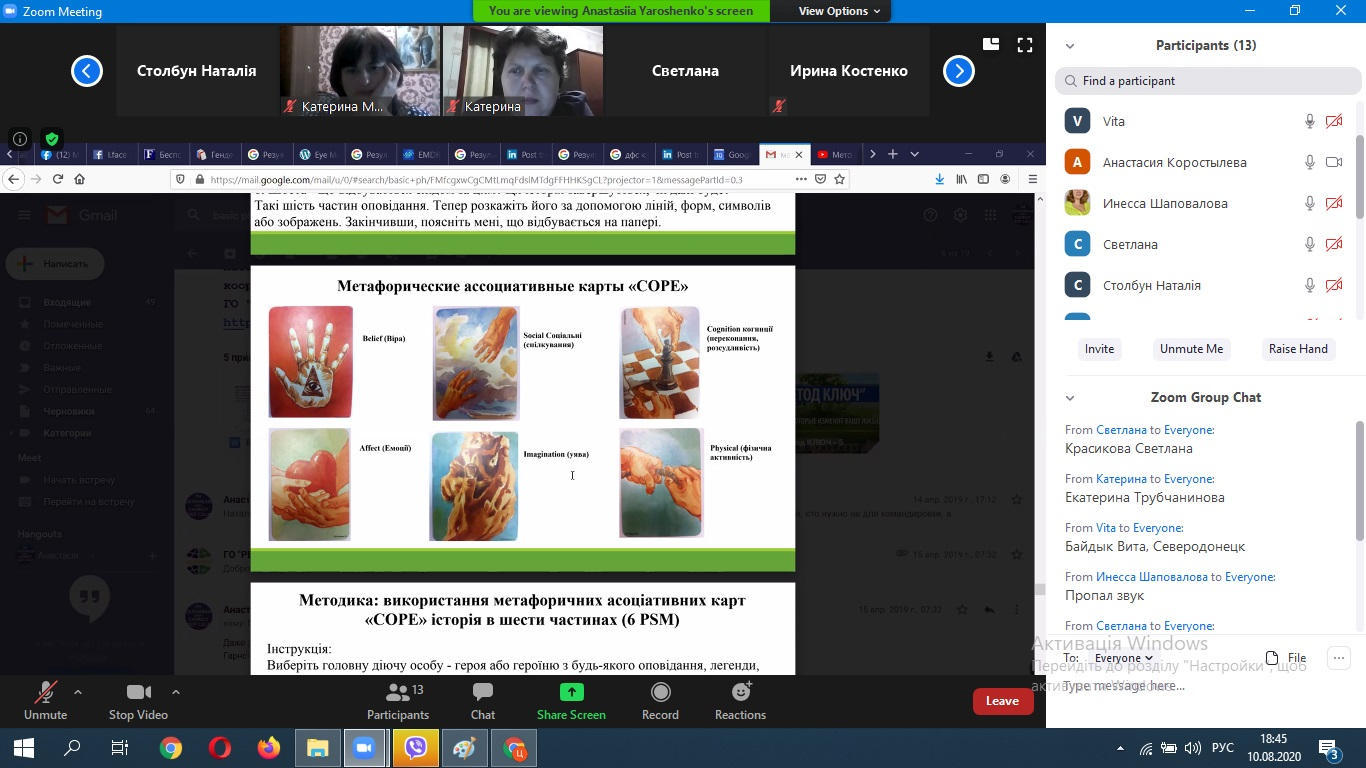This screenshot has width=1366, height=768.
Task: Open the РУС language indicator
Action: pos(1223,748)
